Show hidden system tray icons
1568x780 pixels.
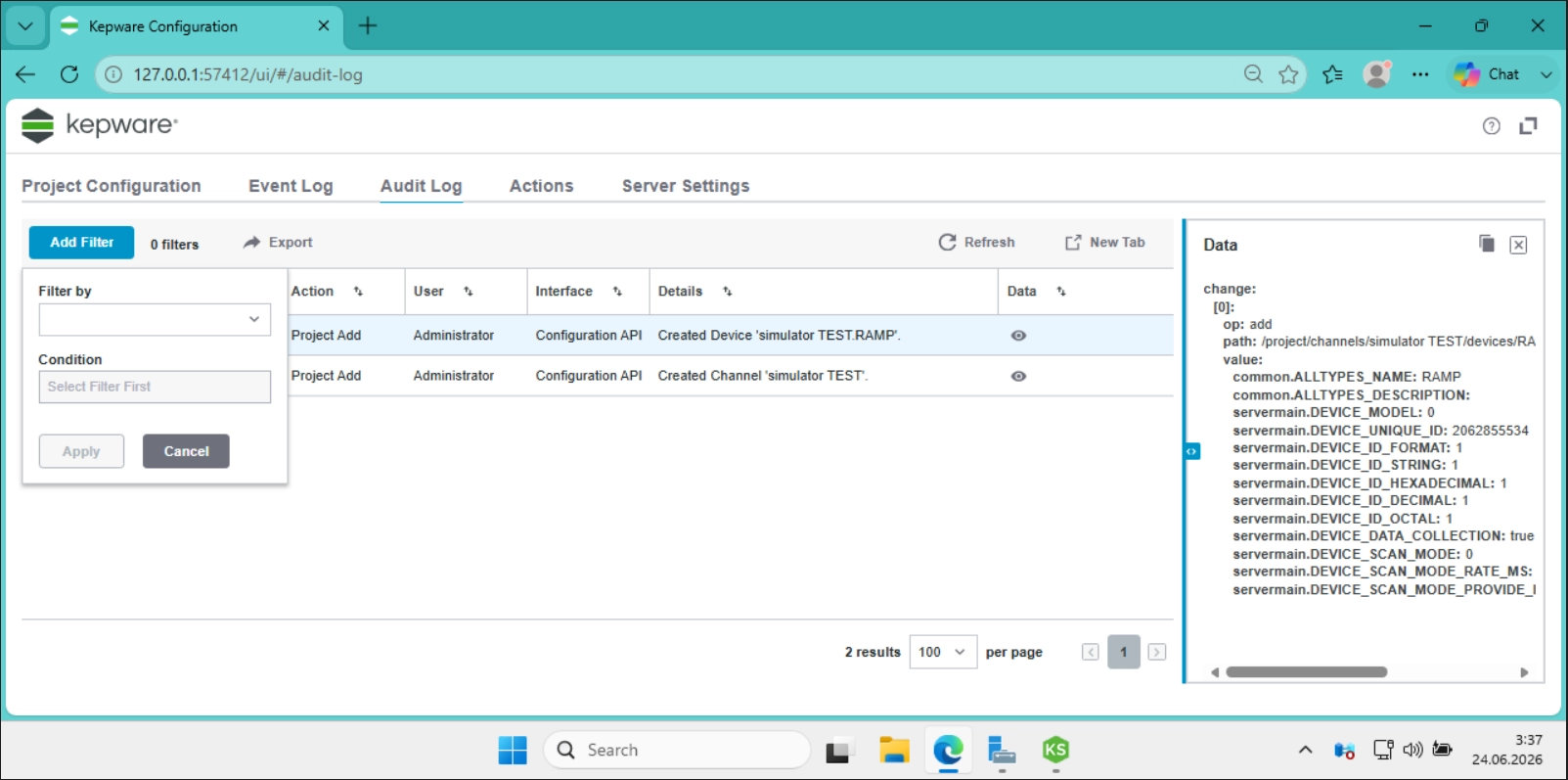coord(1305,751)
